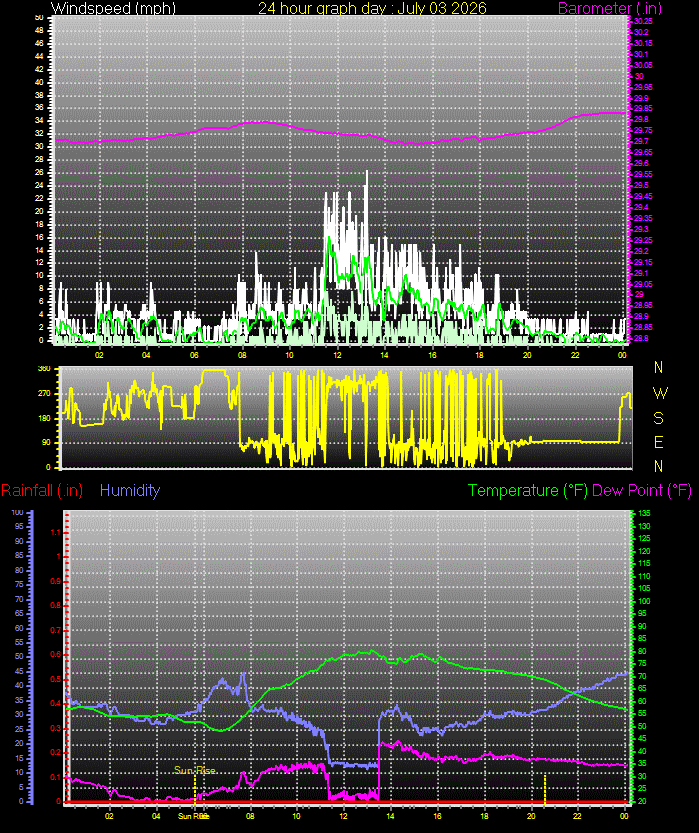The height and width of the screenshot is (833, 699).
Task: Click the "Sun Rise" label inside the lower chart
Action: (x=194, y=770)
